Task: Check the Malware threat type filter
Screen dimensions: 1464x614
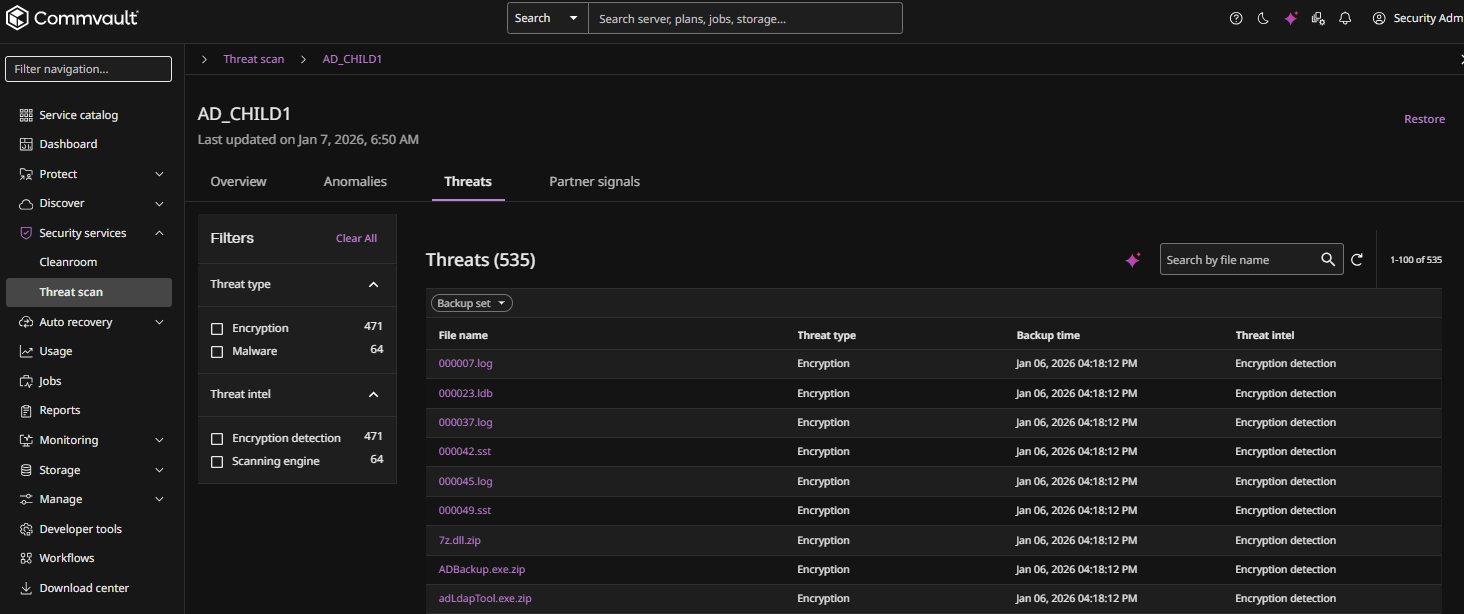Action: point(217,351)
